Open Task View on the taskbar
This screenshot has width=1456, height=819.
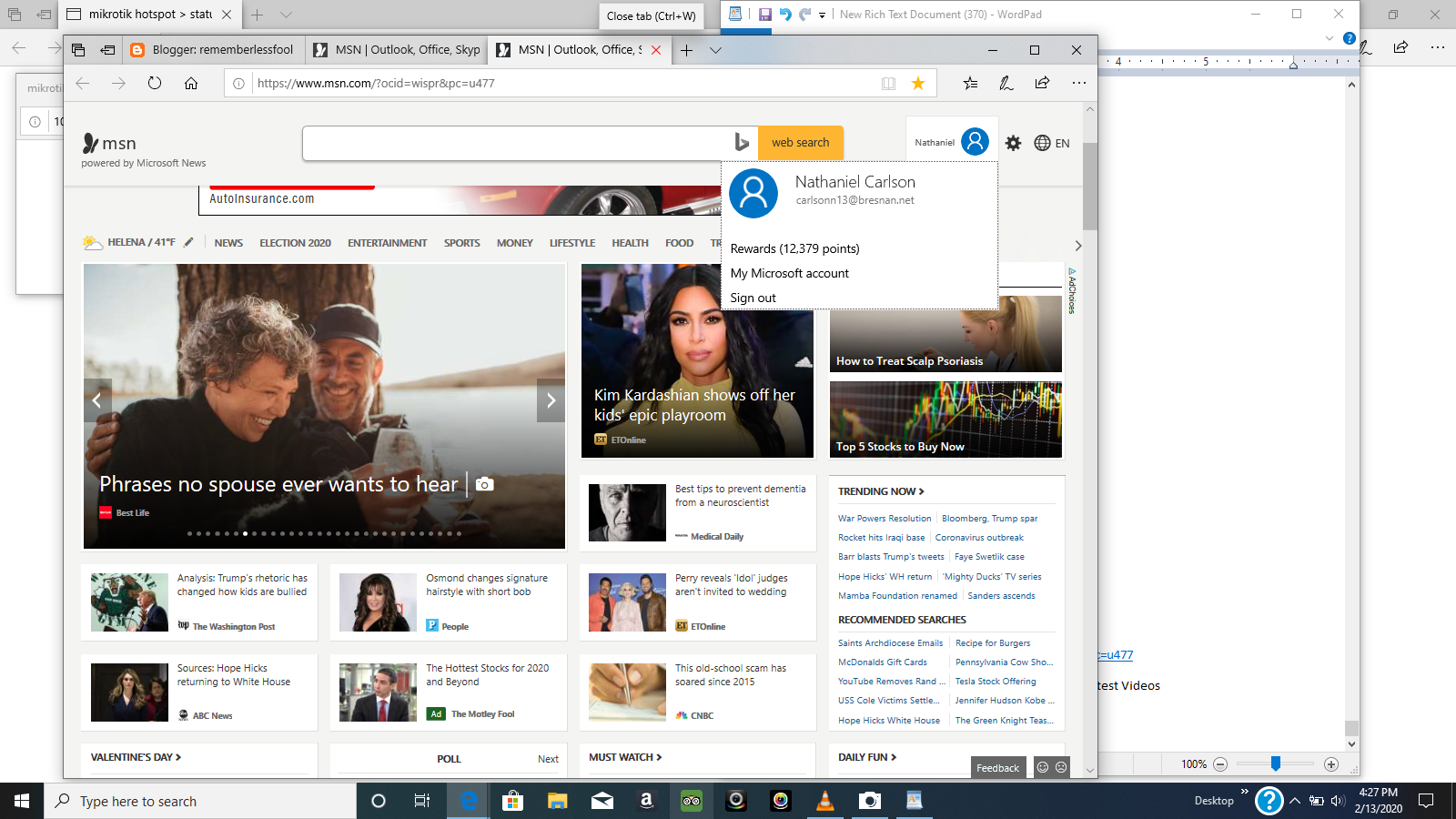tap(422, 801)
